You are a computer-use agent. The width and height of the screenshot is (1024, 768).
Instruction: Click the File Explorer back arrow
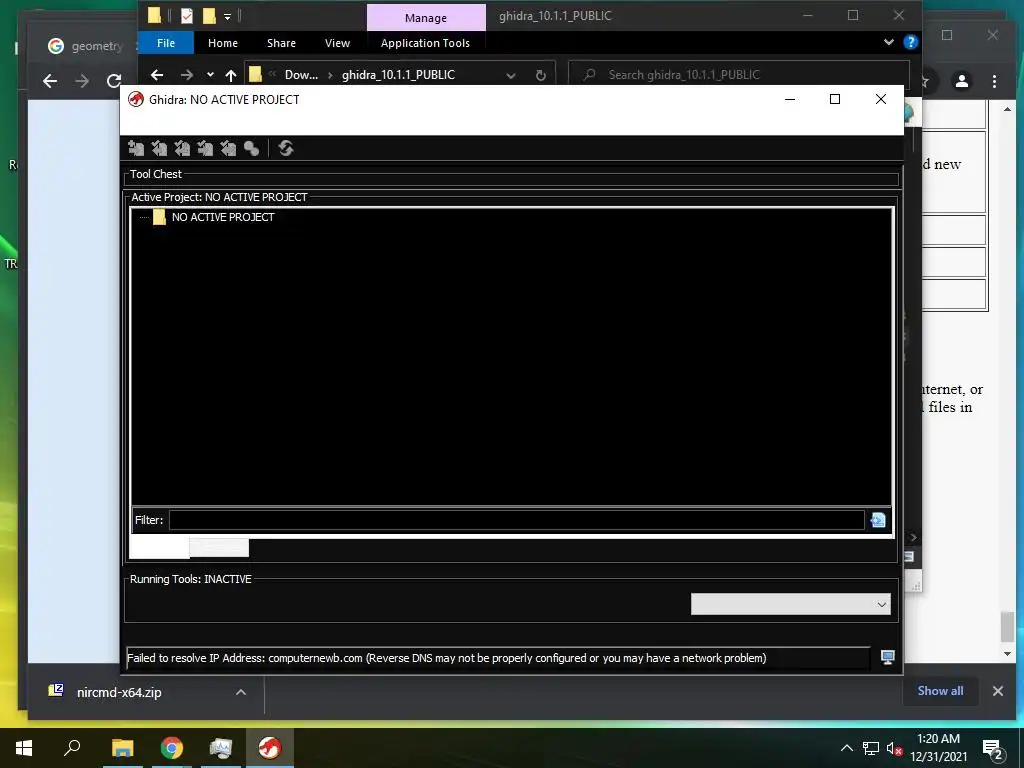pos(157,75)
